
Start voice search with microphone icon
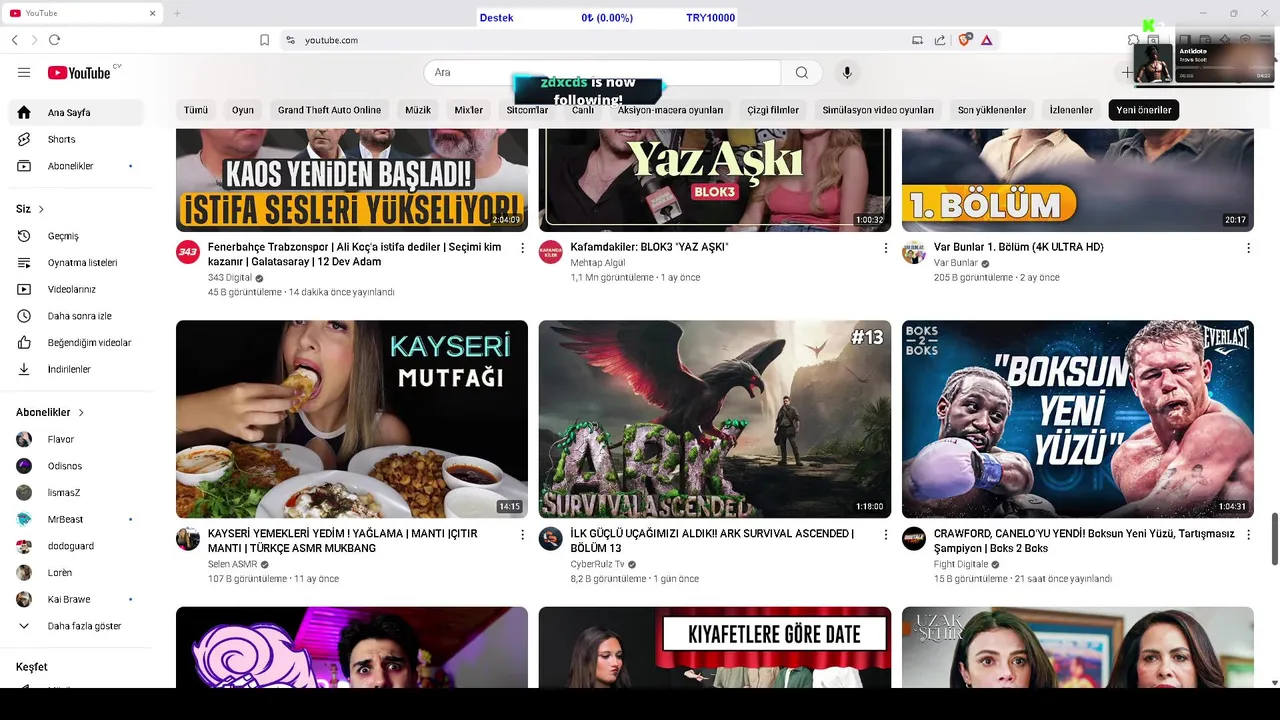point(847,72)
